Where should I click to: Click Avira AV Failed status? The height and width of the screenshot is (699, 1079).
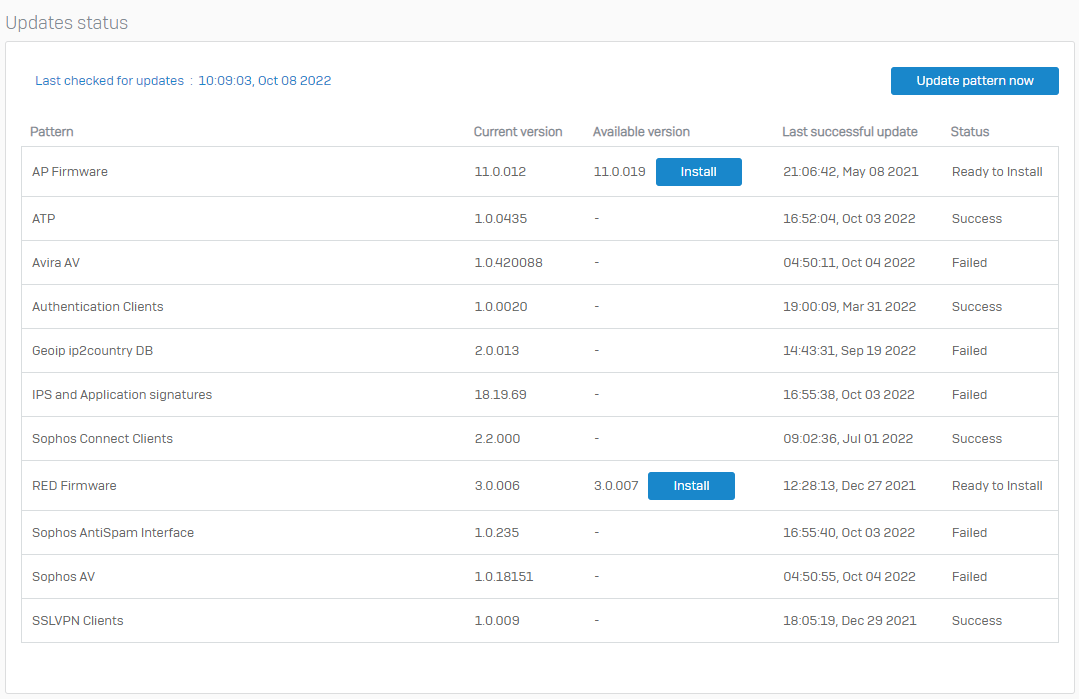pos(969,263)
